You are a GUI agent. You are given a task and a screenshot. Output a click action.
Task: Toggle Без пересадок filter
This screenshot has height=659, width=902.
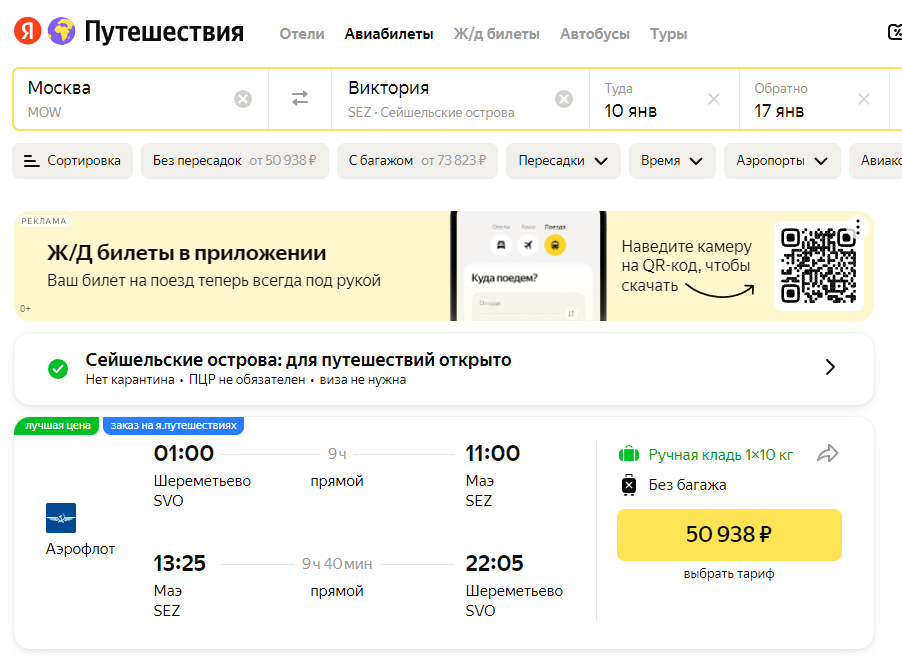point(235,160)
